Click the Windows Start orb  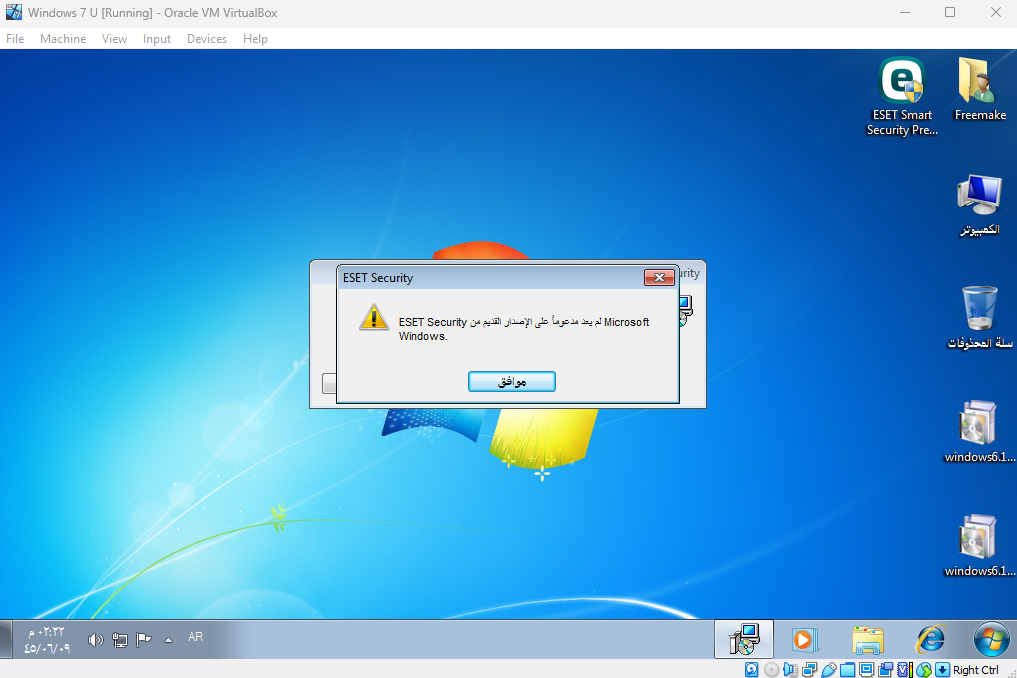click(x=991, y=639)
